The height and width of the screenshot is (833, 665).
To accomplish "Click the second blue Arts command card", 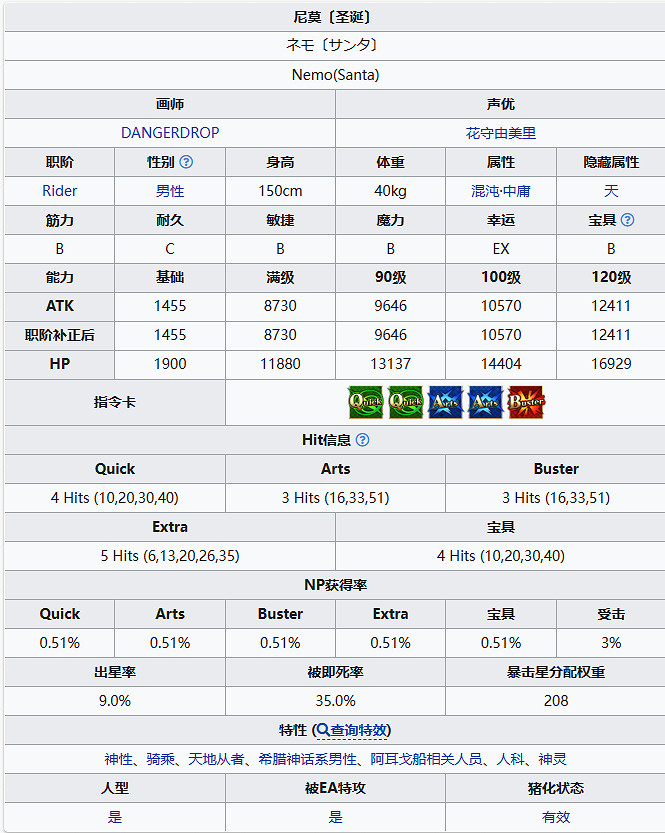I will pos(486,402).
